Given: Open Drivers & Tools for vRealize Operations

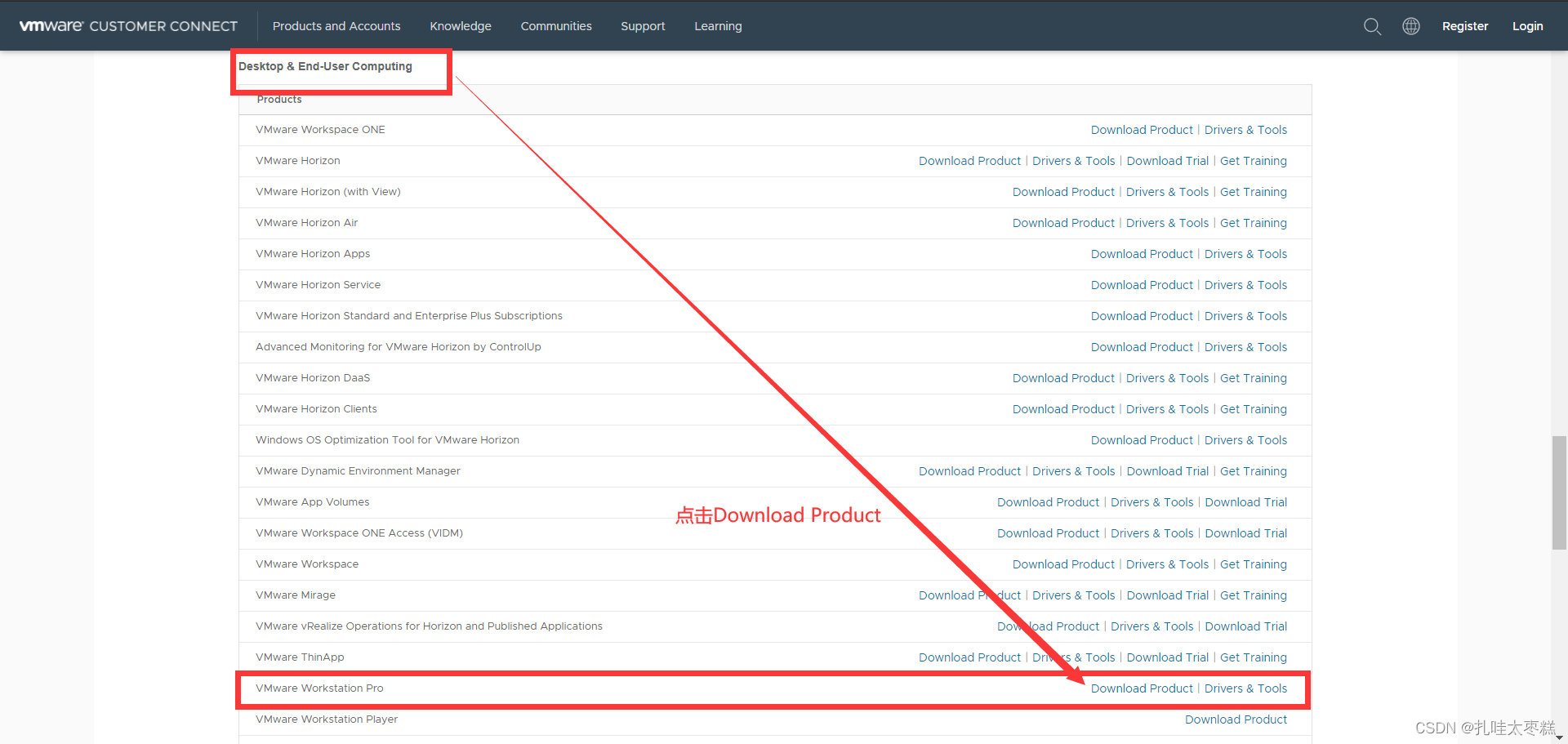Looking at the screenshot, I should [x=1151, y=626].
